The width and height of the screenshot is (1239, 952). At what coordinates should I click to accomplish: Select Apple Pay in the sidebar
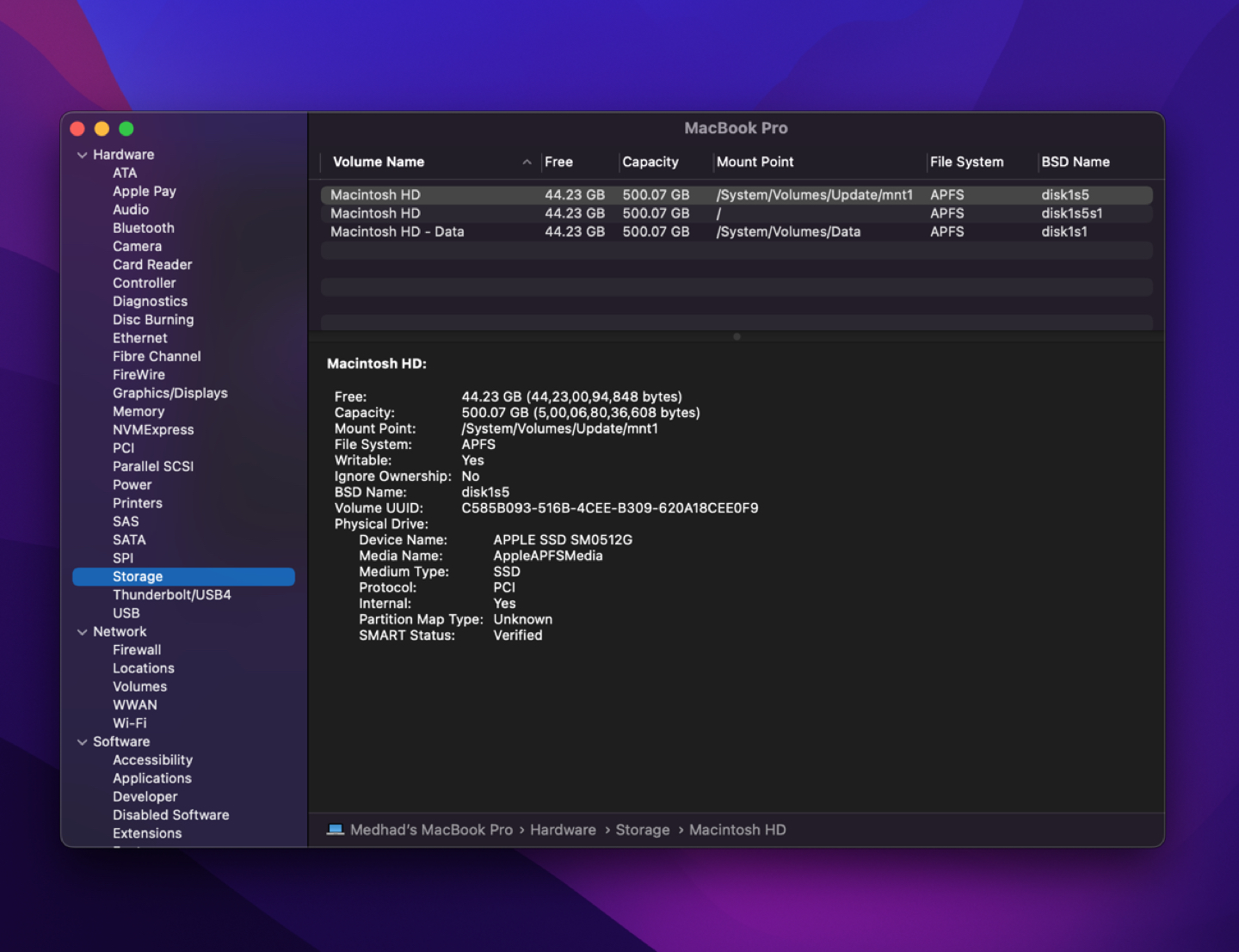[x=145, y=191]
